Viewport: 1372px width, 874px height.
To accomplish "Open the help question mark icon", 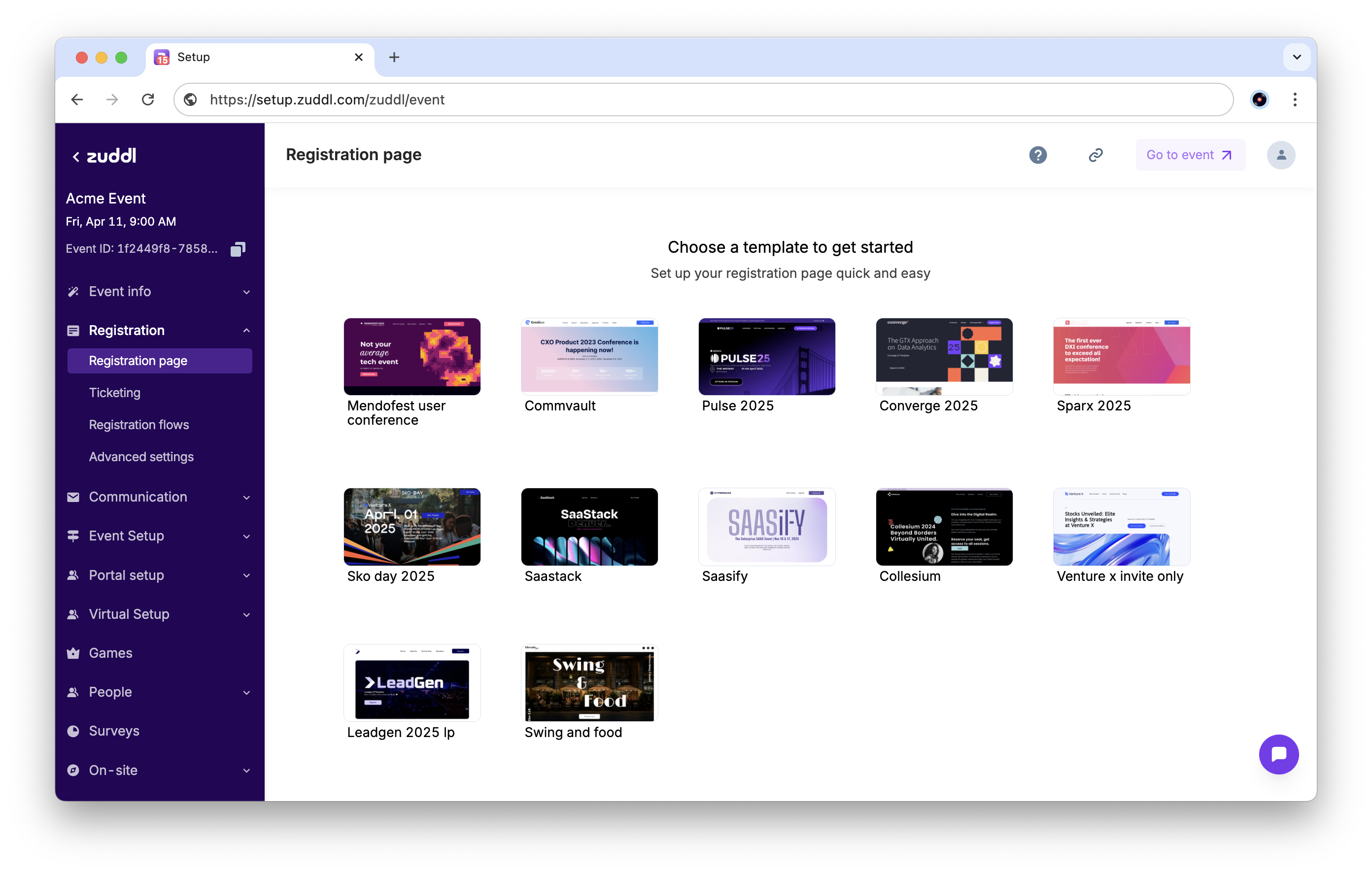I will 1037,155.
